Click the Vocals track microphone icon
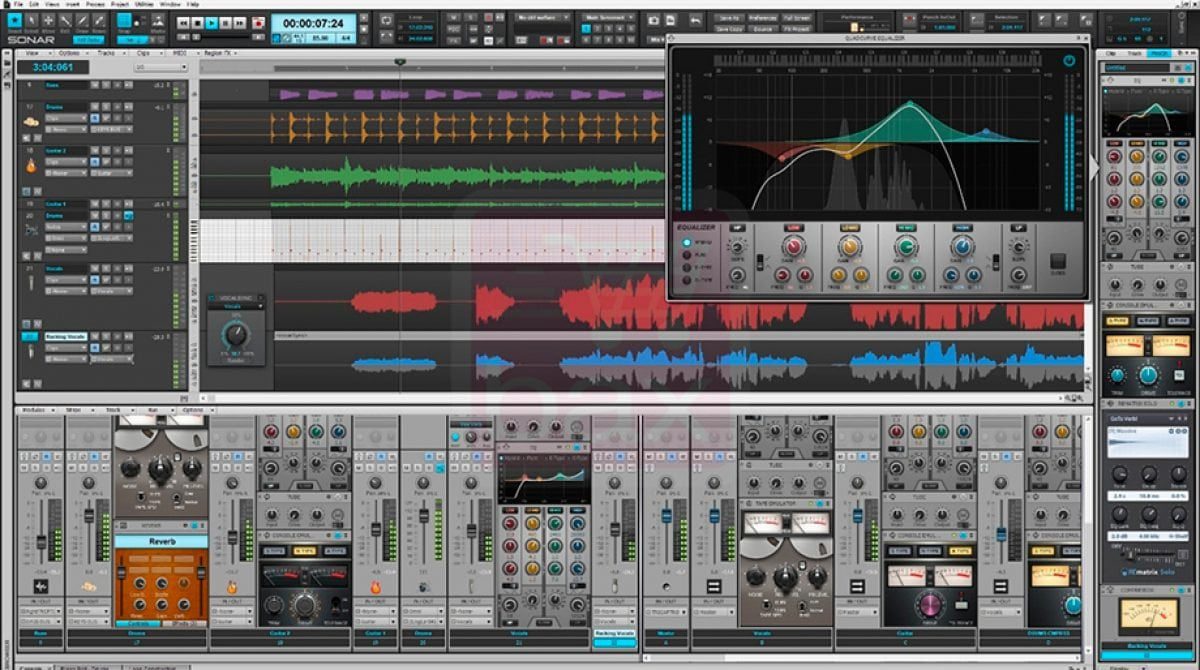Viewport: 1200px width, 670px height. click(x=31, y=283)
